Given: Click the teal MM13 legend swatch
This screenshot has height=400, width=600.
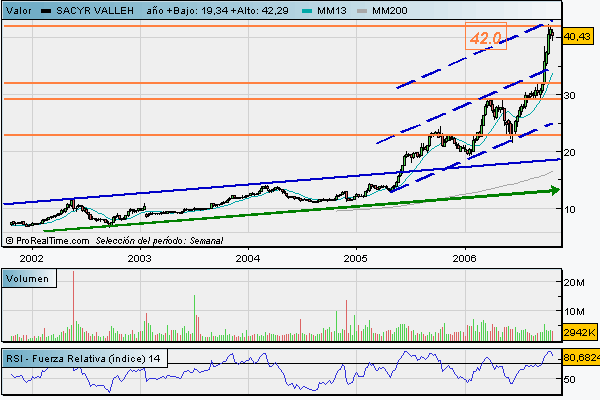Looking at the screenshot, I should pyautogui.click(x=307, y=11).
